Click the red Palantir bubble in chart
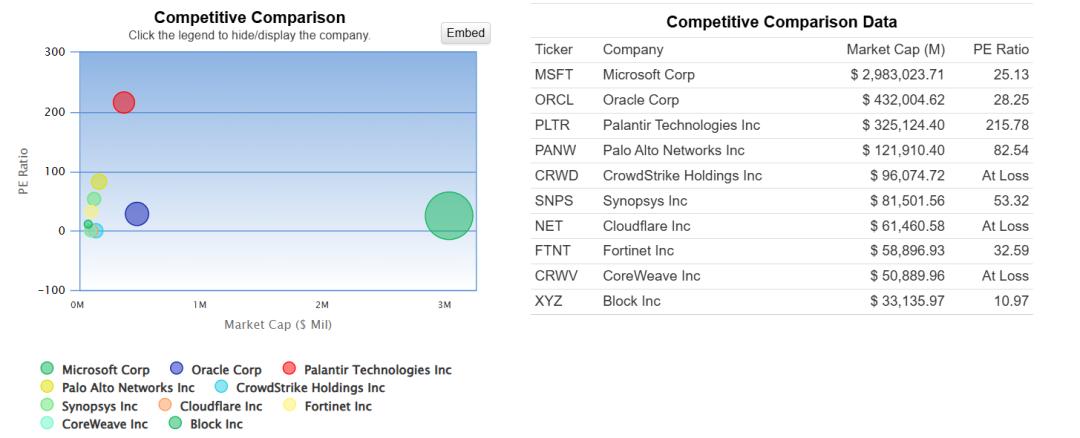This screenshot has width=1080, height=438. (124, 102)
